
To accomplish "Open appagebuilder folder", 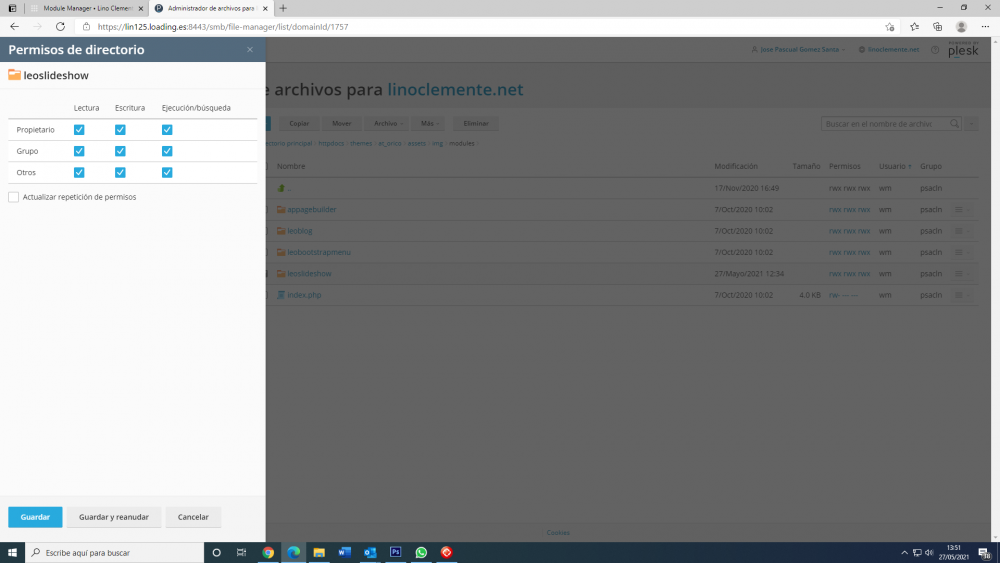I will pos(311,209).
